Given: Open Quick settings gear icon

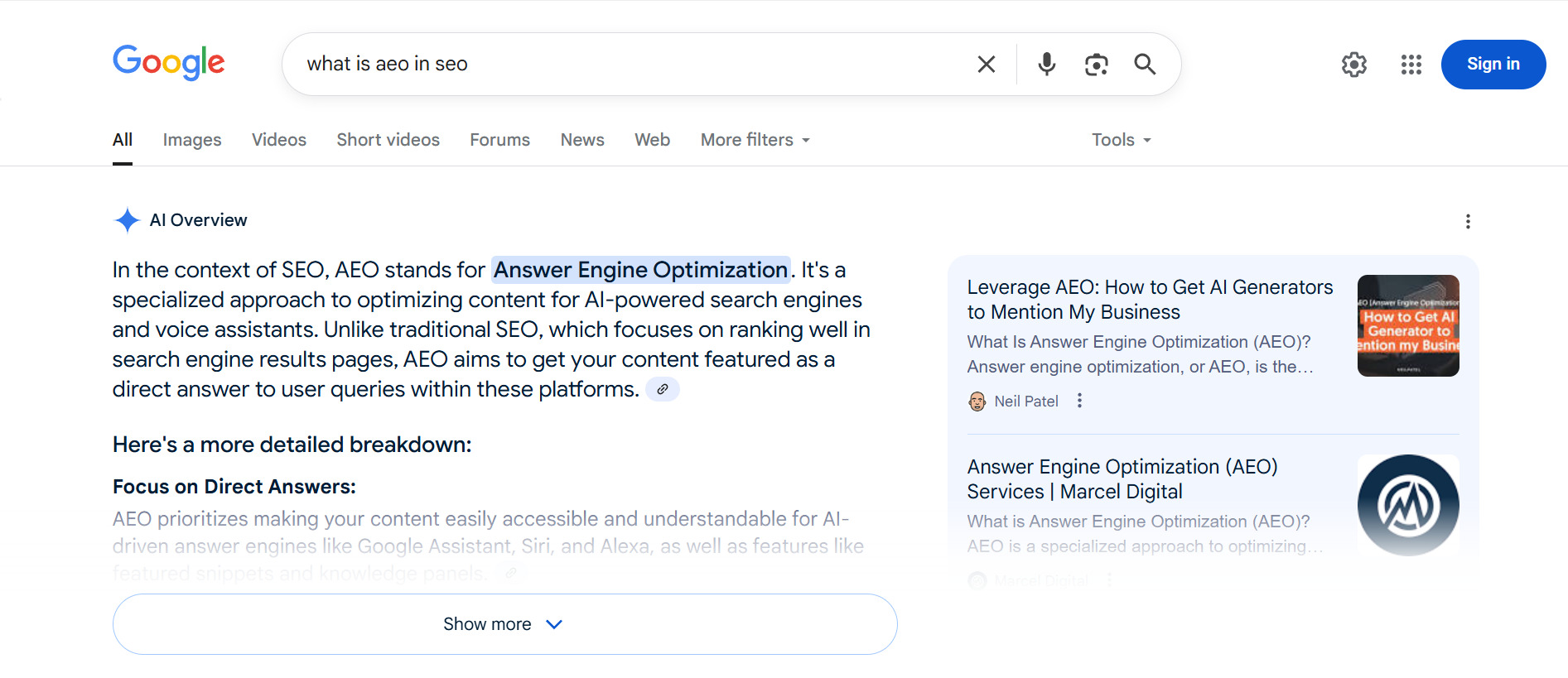Looking at the screenshot, I should point(1354,65).
